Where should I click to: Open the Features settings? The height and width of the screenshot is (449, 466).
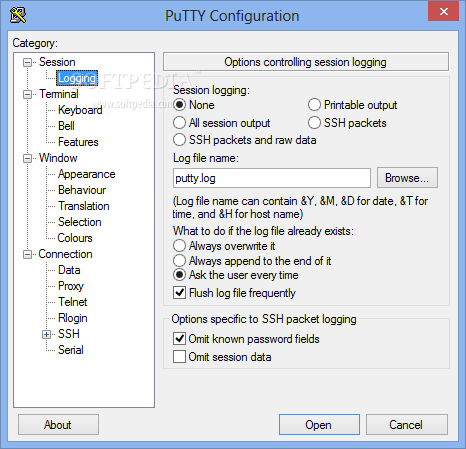[78, 142]
